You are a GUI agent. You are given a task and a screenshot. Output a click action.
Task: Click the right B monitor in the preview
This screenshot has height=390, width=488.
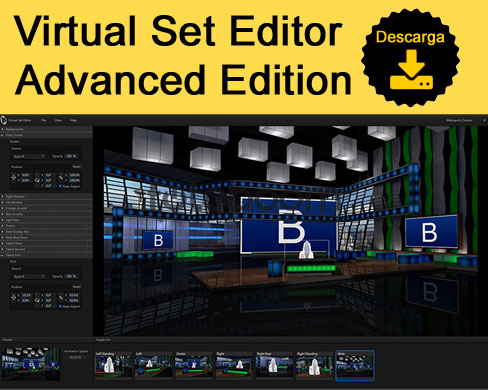[432, 232]
